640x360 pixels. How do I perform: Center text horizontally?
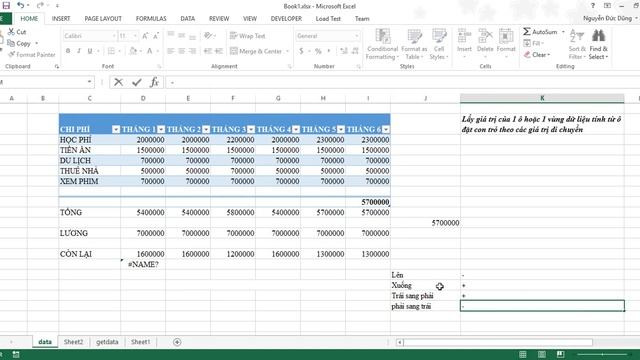[182, 51]
